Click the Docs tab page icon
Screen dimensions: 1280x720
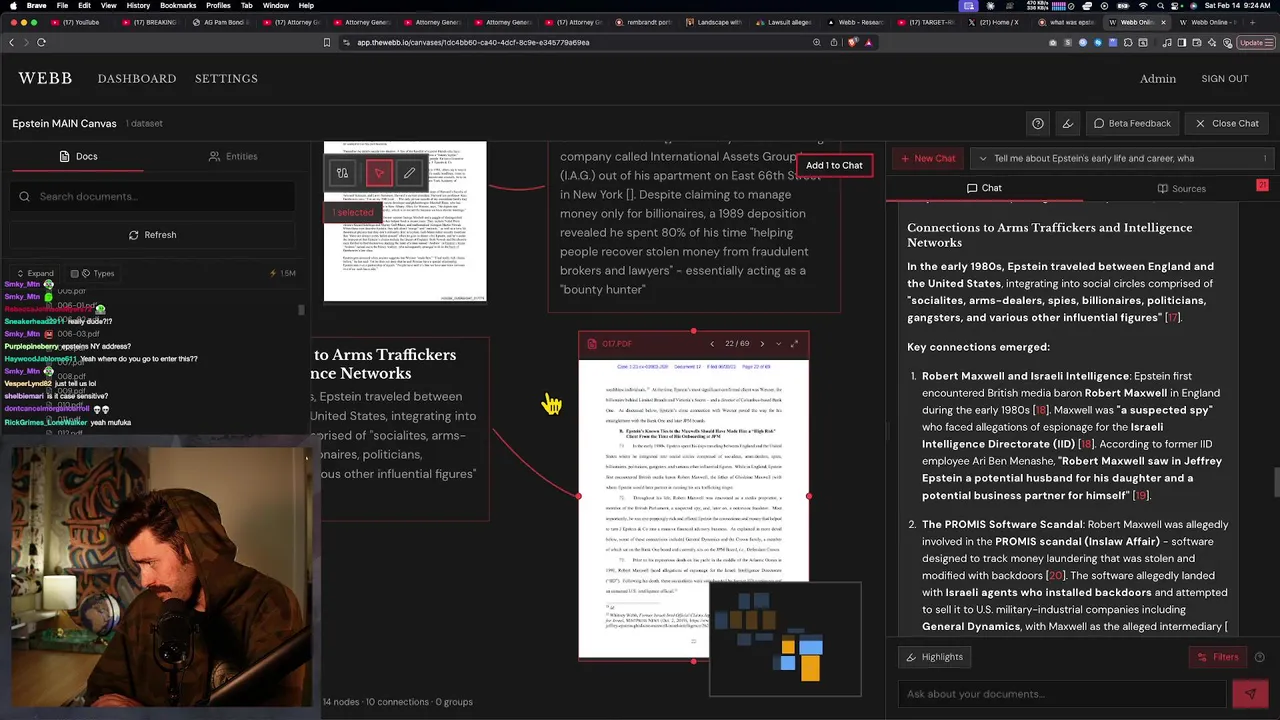pos(64,156)
